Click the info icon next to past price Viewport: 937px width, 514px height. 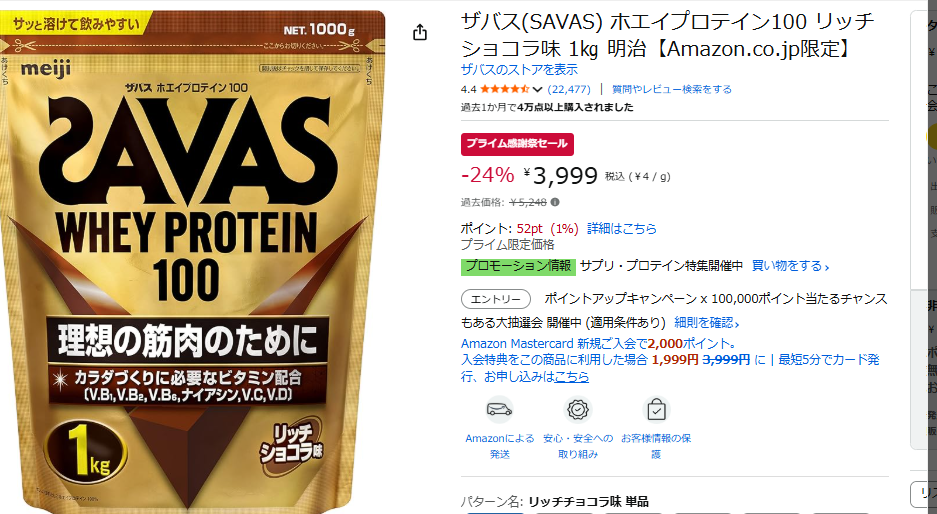[x=555, y=202]
